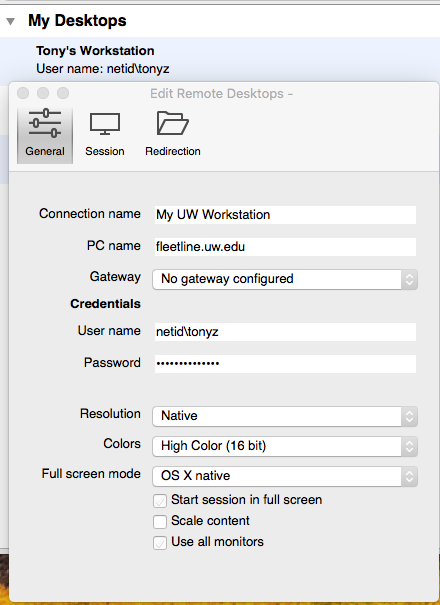
Task: Open the Gateway dropdown
Action: point(285,279)
